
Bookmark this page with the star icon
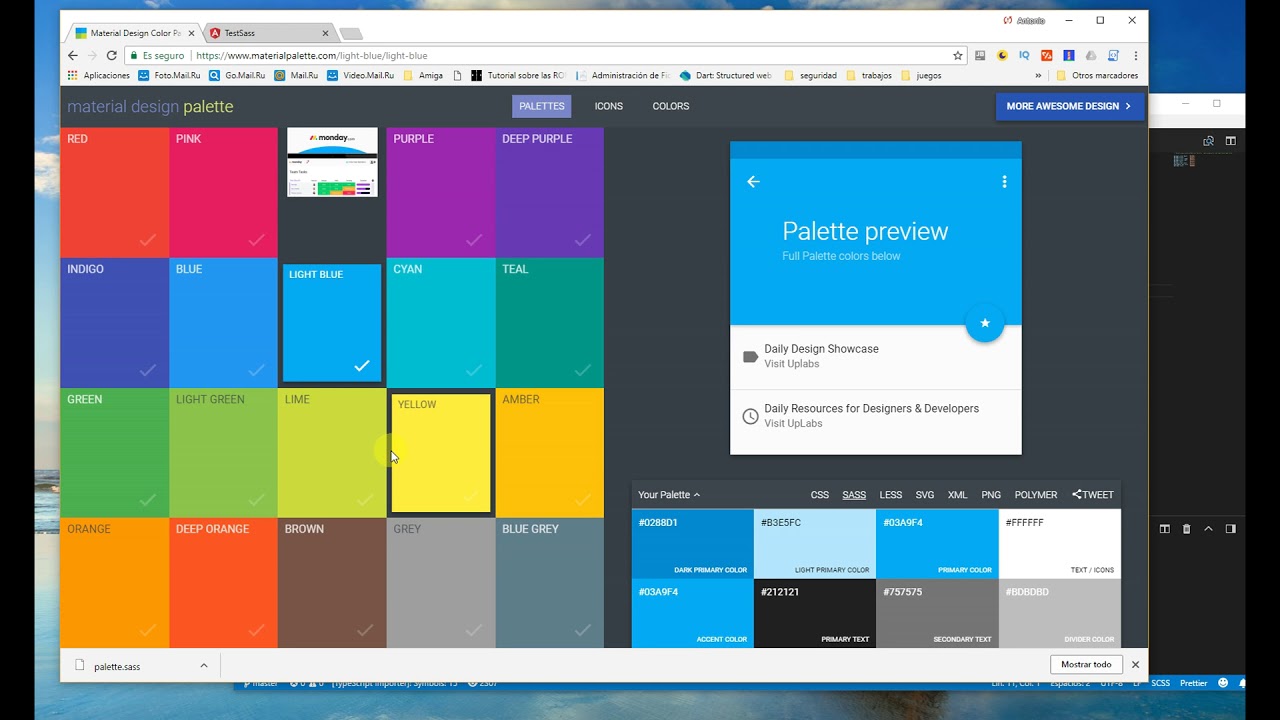[x=957, y=56]
